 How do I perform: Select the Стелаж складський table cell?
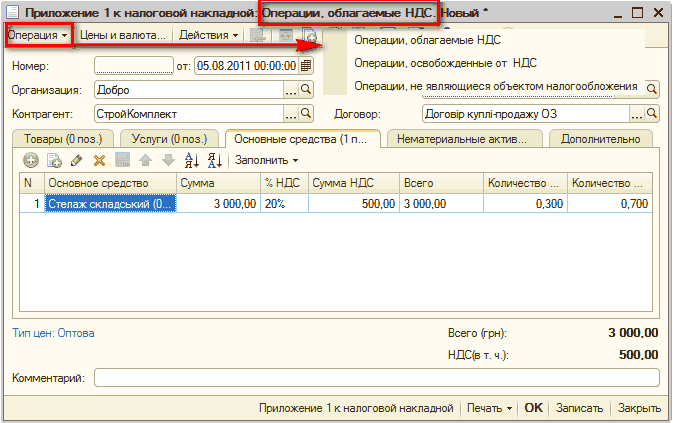[x=111, y=203]
